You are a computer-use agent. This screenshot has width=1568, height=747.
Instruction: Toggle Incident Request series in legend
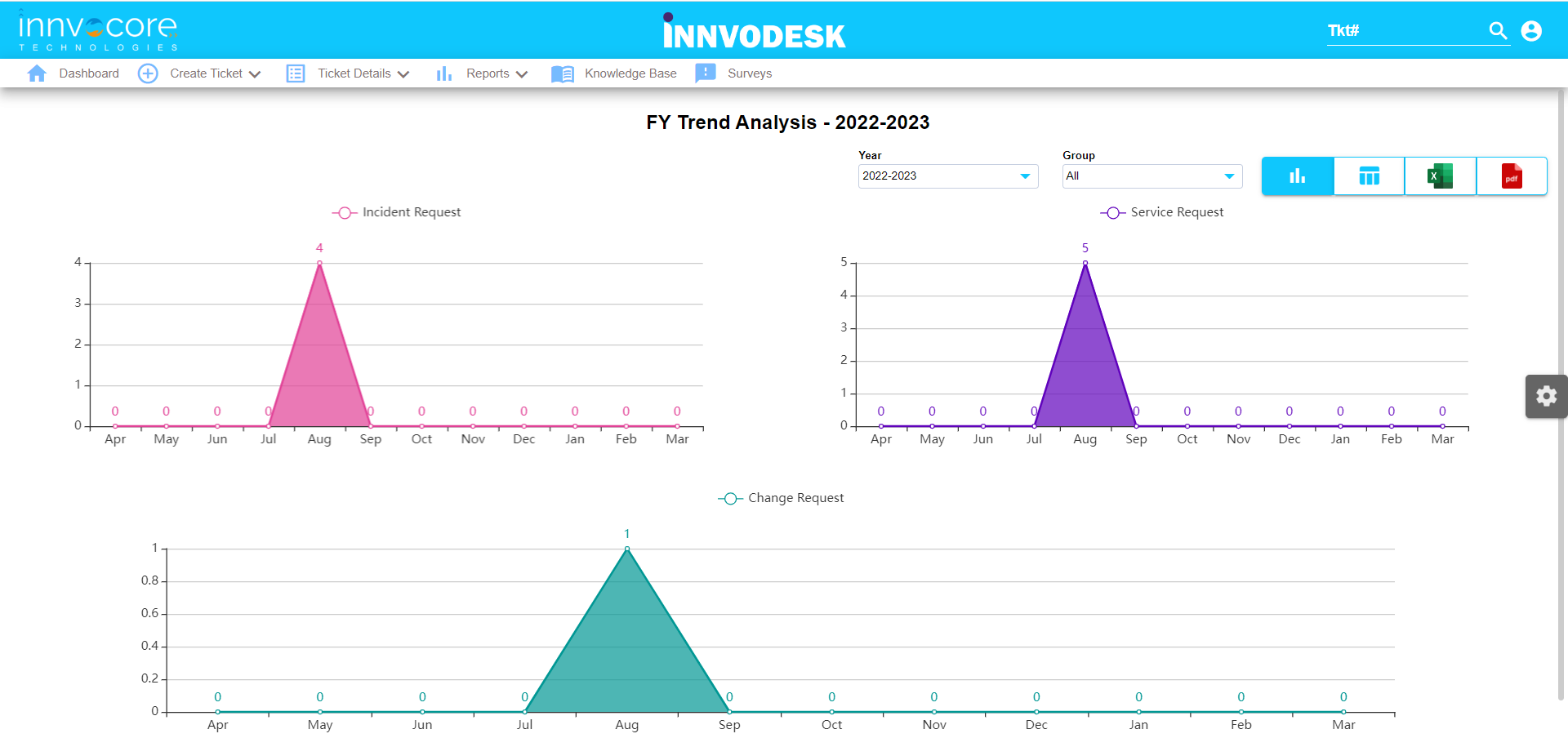(397, 212)
